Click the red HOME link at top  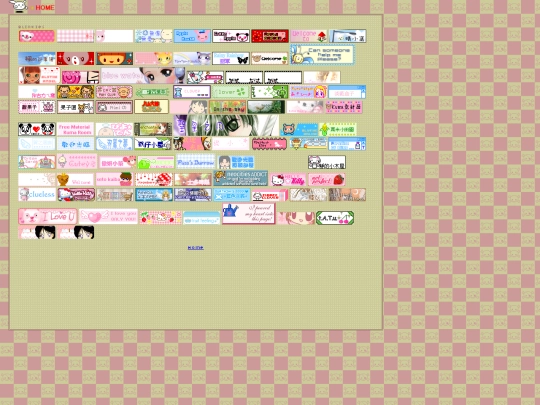tap(45, 8)
